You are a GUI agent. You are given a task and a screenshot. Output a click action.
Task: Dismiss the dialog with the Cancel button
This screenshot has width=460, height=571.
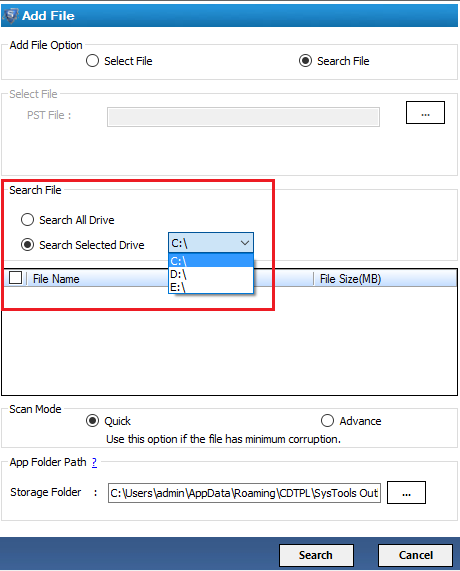tap(415, 555)
